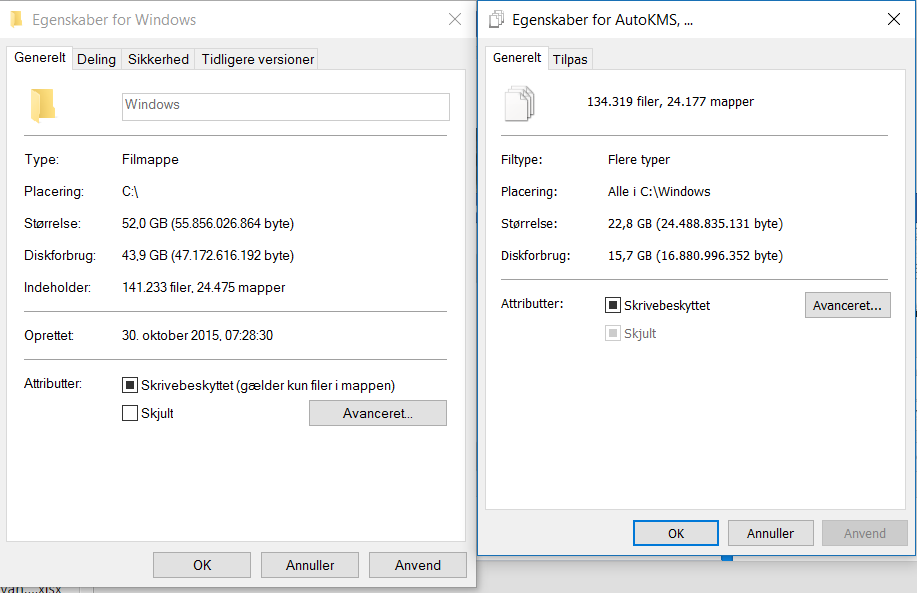
Task: Select the Generelt tab in AutoKMS dialog
Action: coord(517,58)
